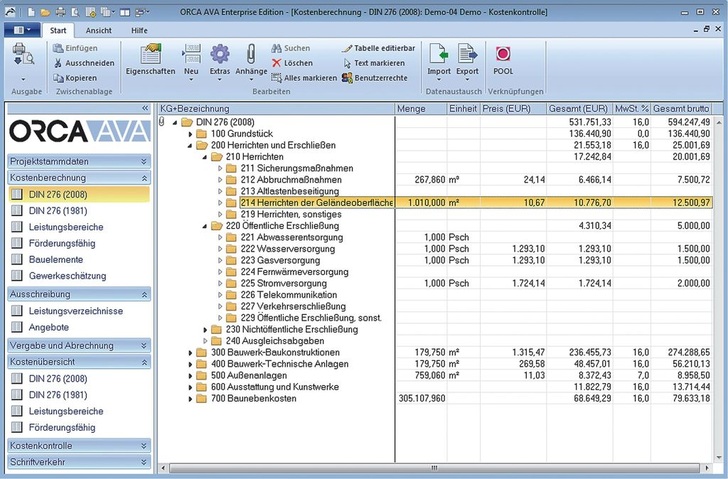This screenshot has width=728, height=479.
Task: Collapse the Kostenberechnung sidebar section
Action: 144,178
